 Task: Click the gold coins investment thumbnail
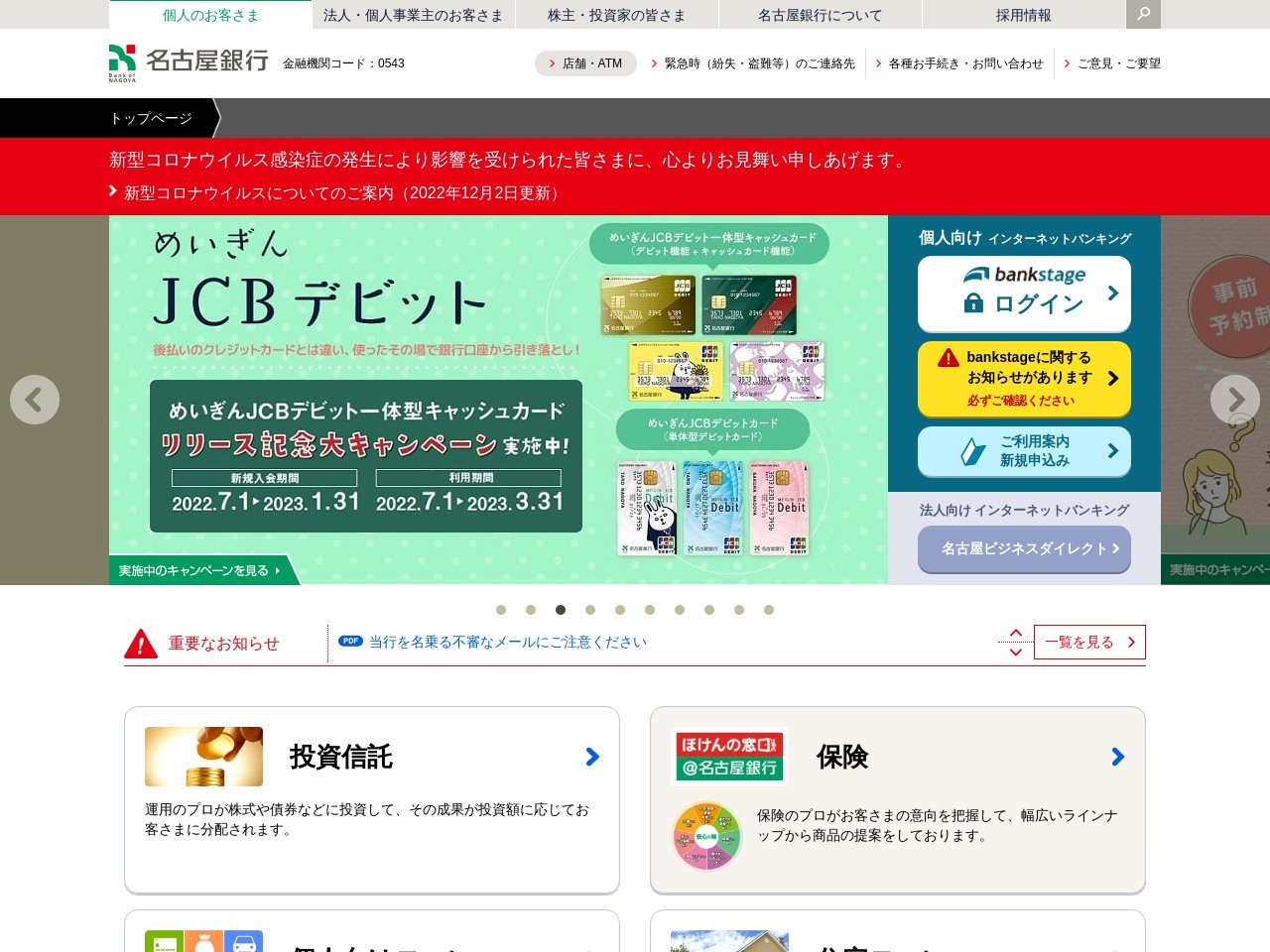[203, 757]
